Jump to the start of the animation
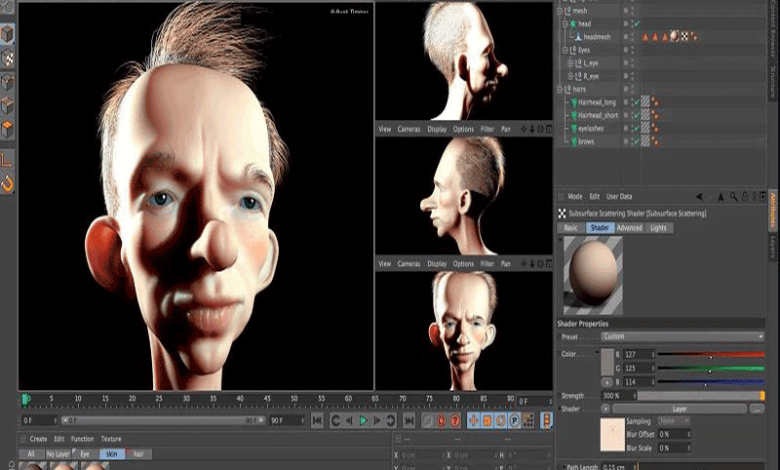 tap(317, 421)
